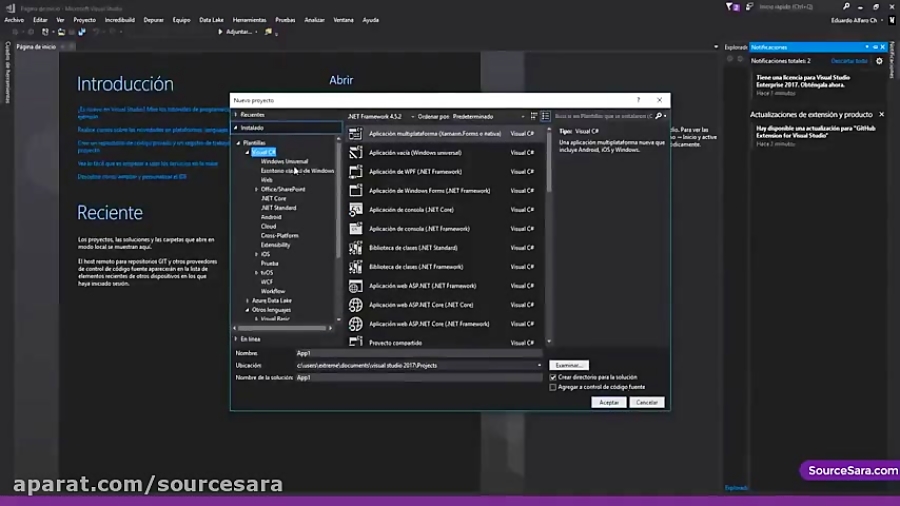
Task: Select Windows Universal in the template tree
Action: pos(284,162)
